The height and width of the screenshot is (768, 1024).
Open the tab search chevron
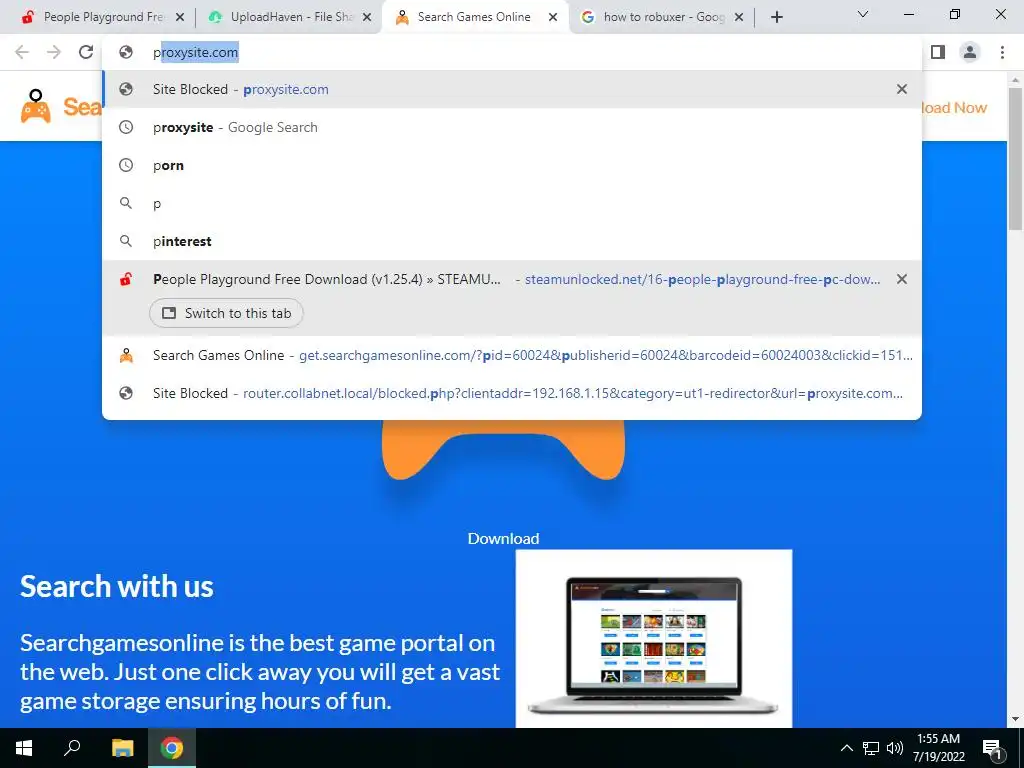[863, 14]
